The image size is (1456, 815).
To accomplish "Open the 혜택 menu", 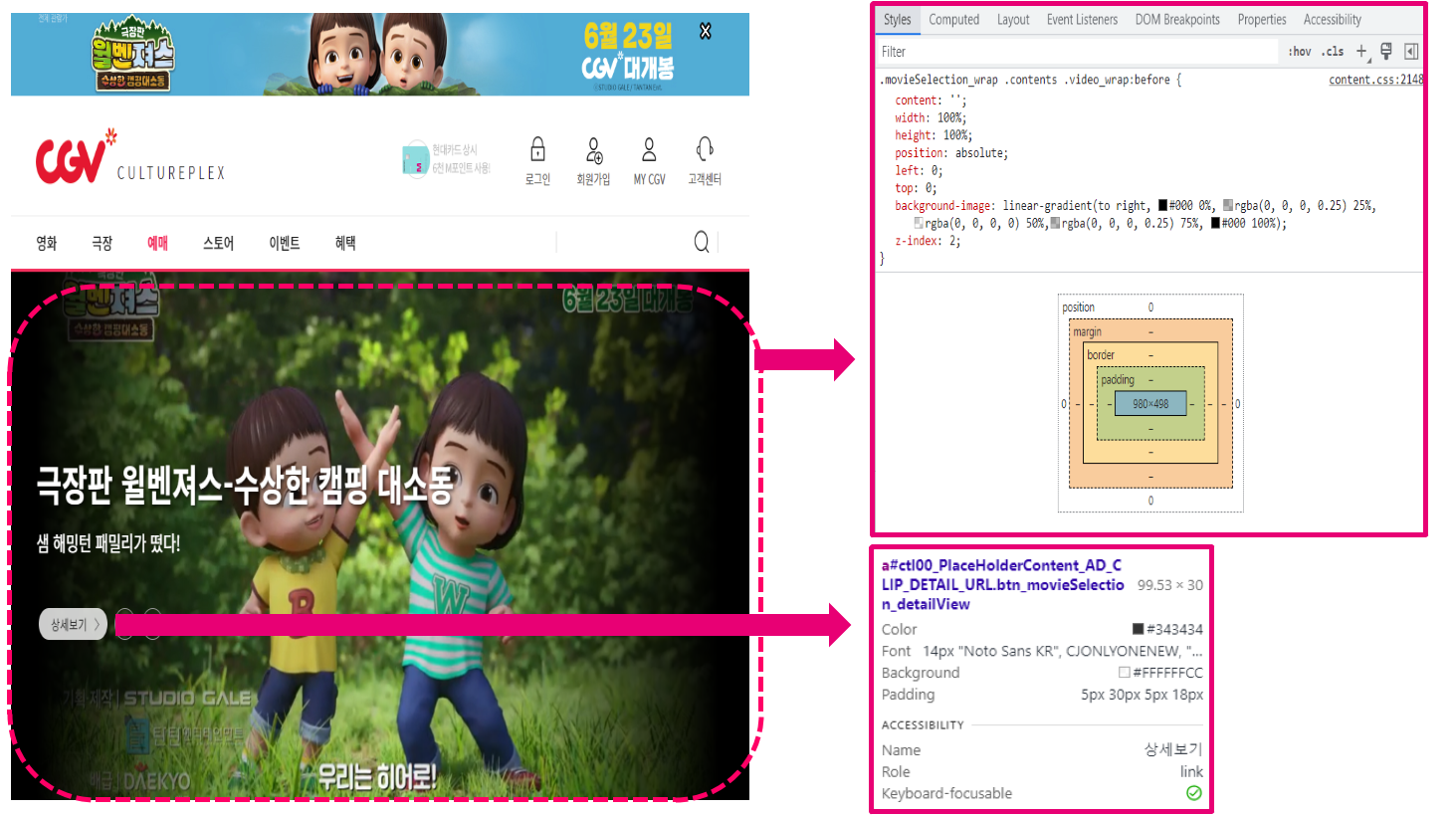I will [x=345, y=243].
